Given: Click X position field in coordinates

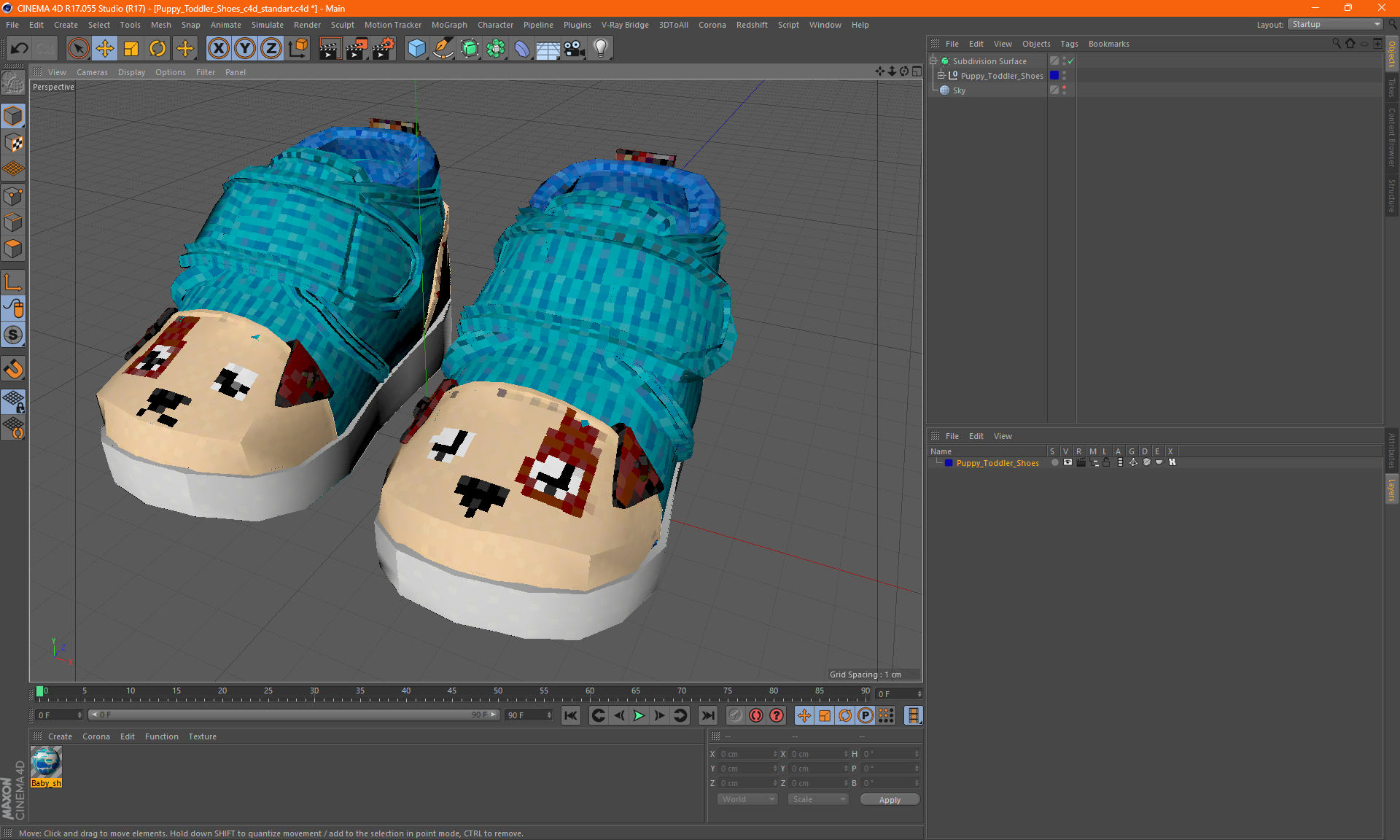Looking at the screenshot, I should (748, 754).
